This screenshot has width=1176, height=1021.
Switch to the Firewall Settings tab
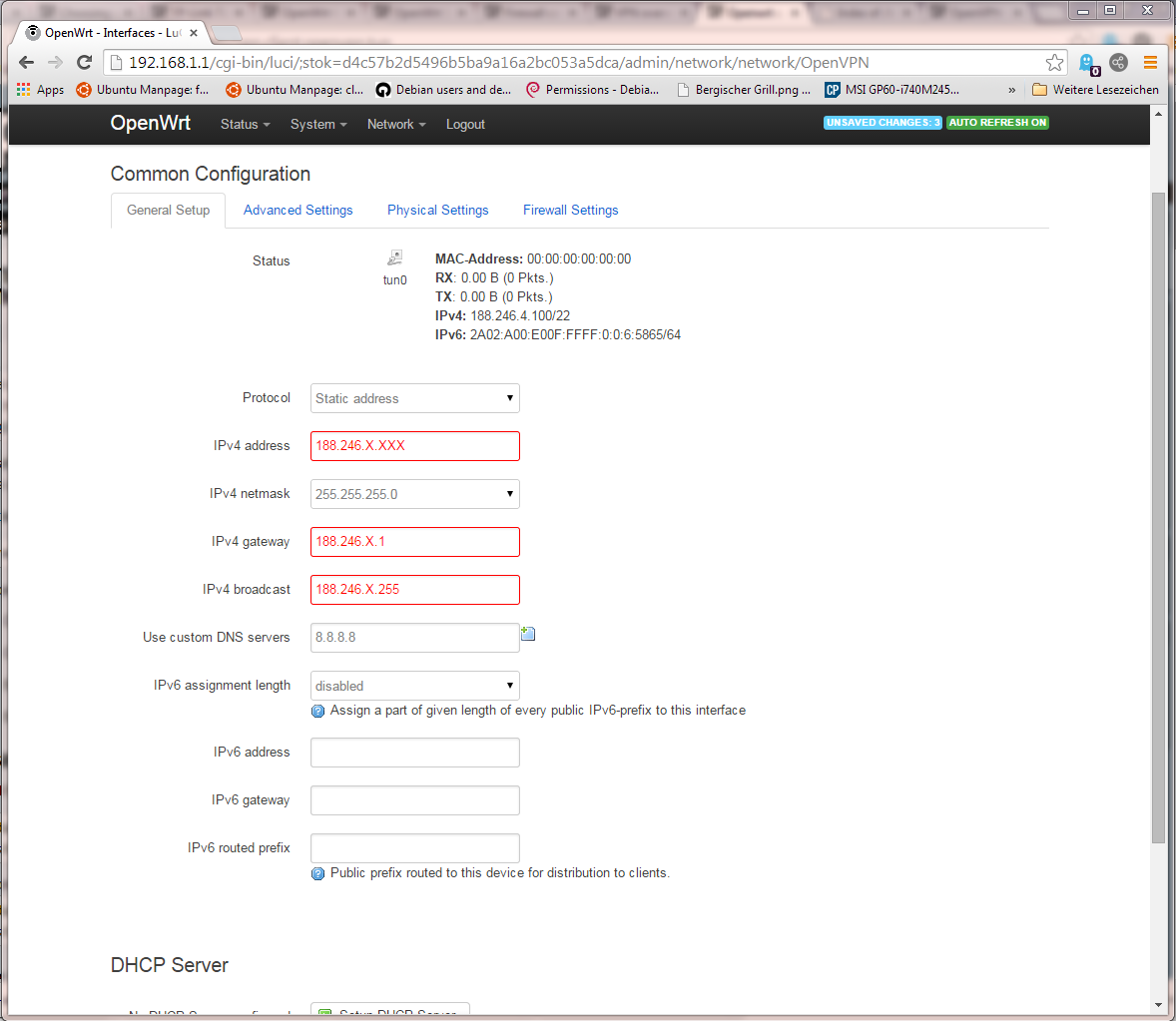coord(570,211)
